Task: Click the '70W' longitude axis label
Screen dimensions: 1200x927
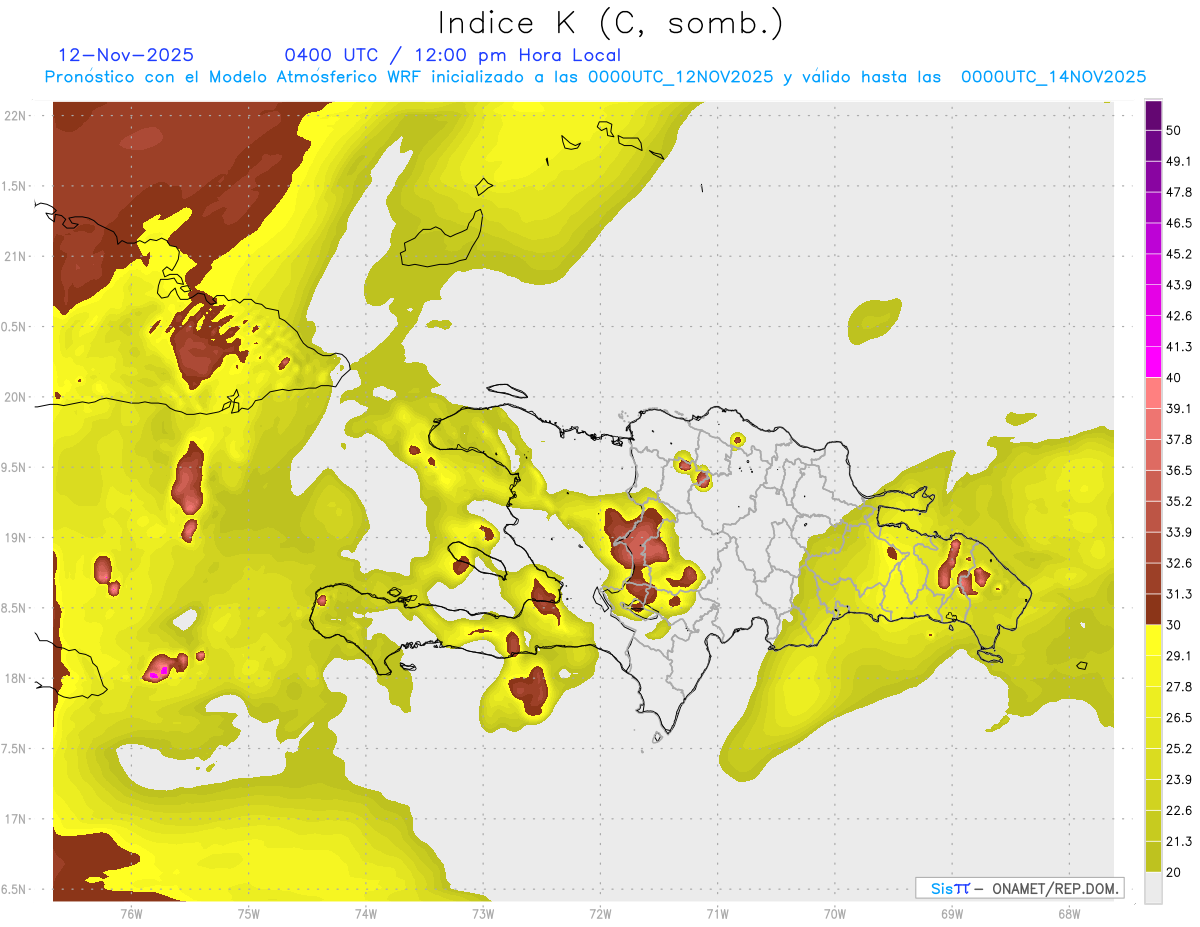Action: pyautogui.click(x=834, y=913)
